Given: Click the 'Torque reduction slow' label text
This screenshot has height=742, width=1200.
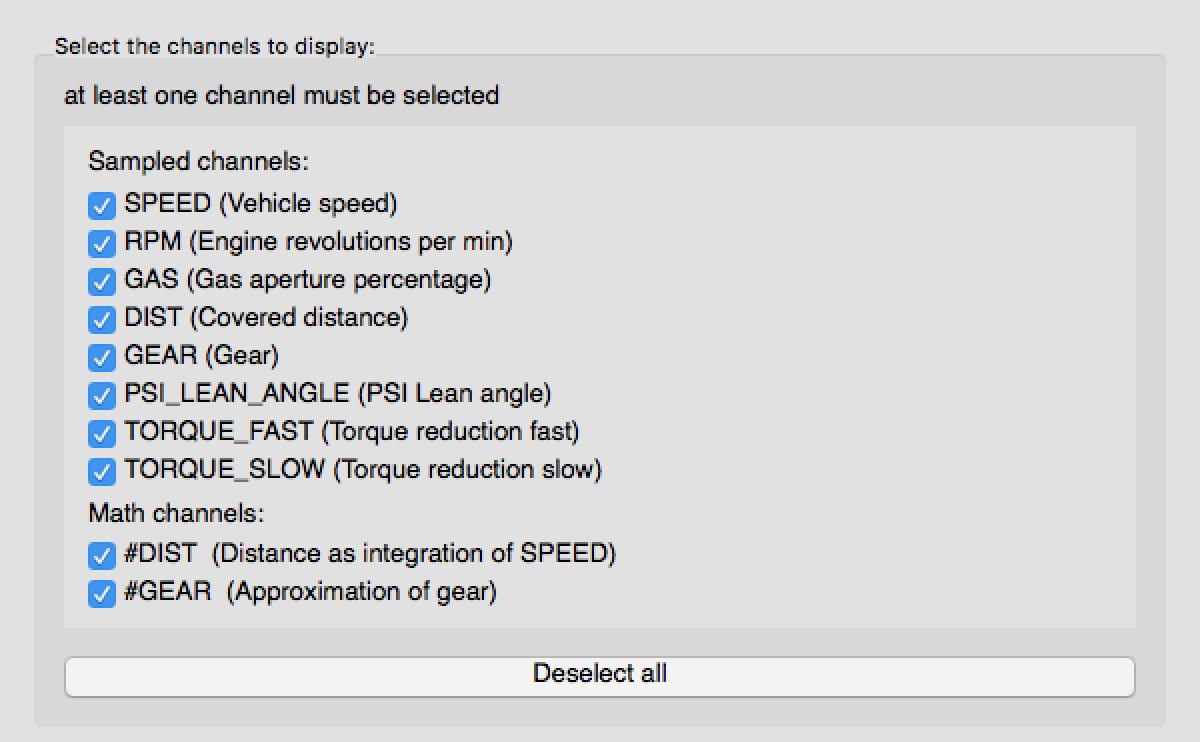Looking at the screenshot, I should tap(467, 470).
